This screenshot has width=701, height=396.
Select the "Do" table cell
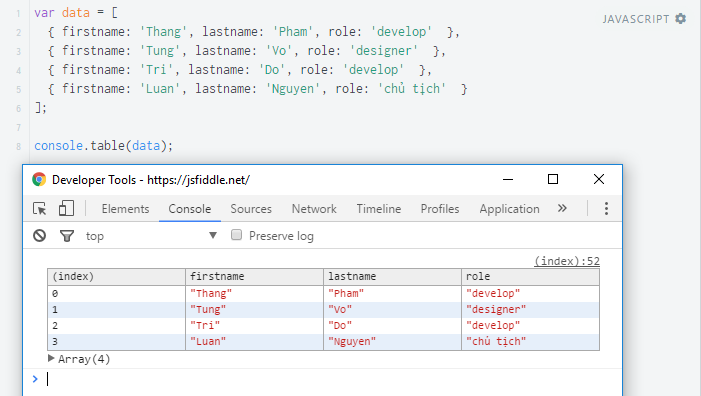(x=393, y=326)
